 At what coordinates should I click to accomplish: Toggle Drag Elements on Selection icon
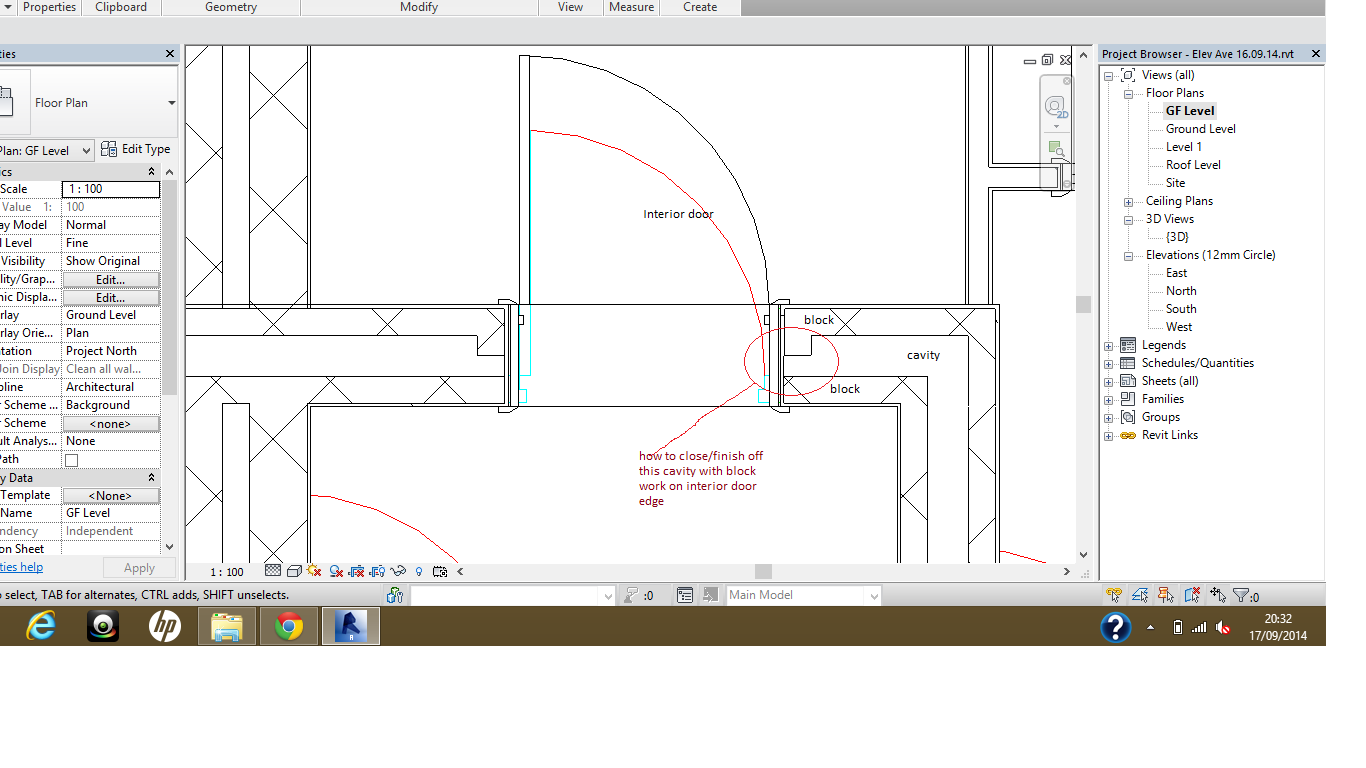click(1218, 595)
